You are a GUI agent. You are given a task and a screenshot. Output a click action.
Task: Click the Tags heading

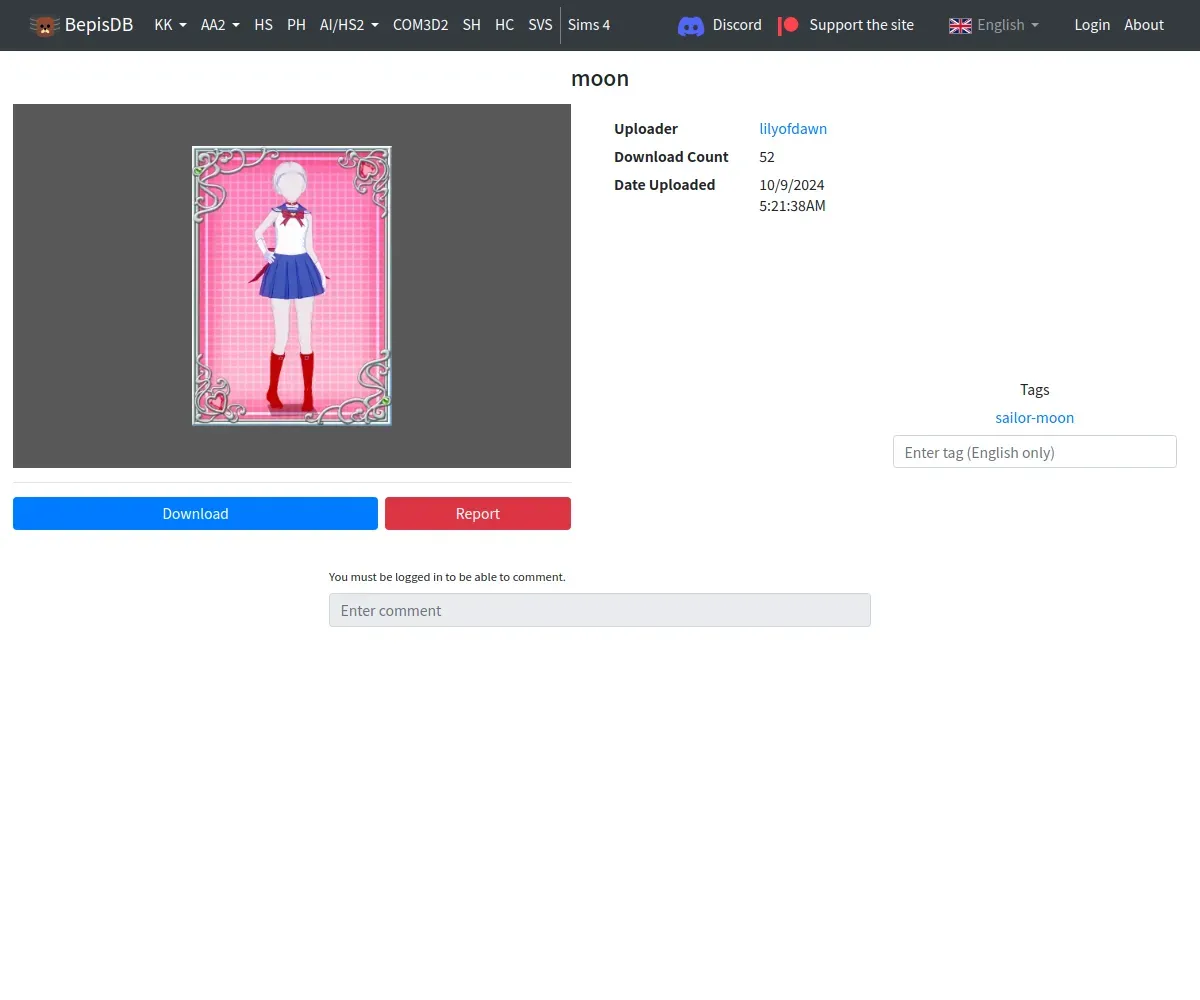click(x=1034, y=390)
